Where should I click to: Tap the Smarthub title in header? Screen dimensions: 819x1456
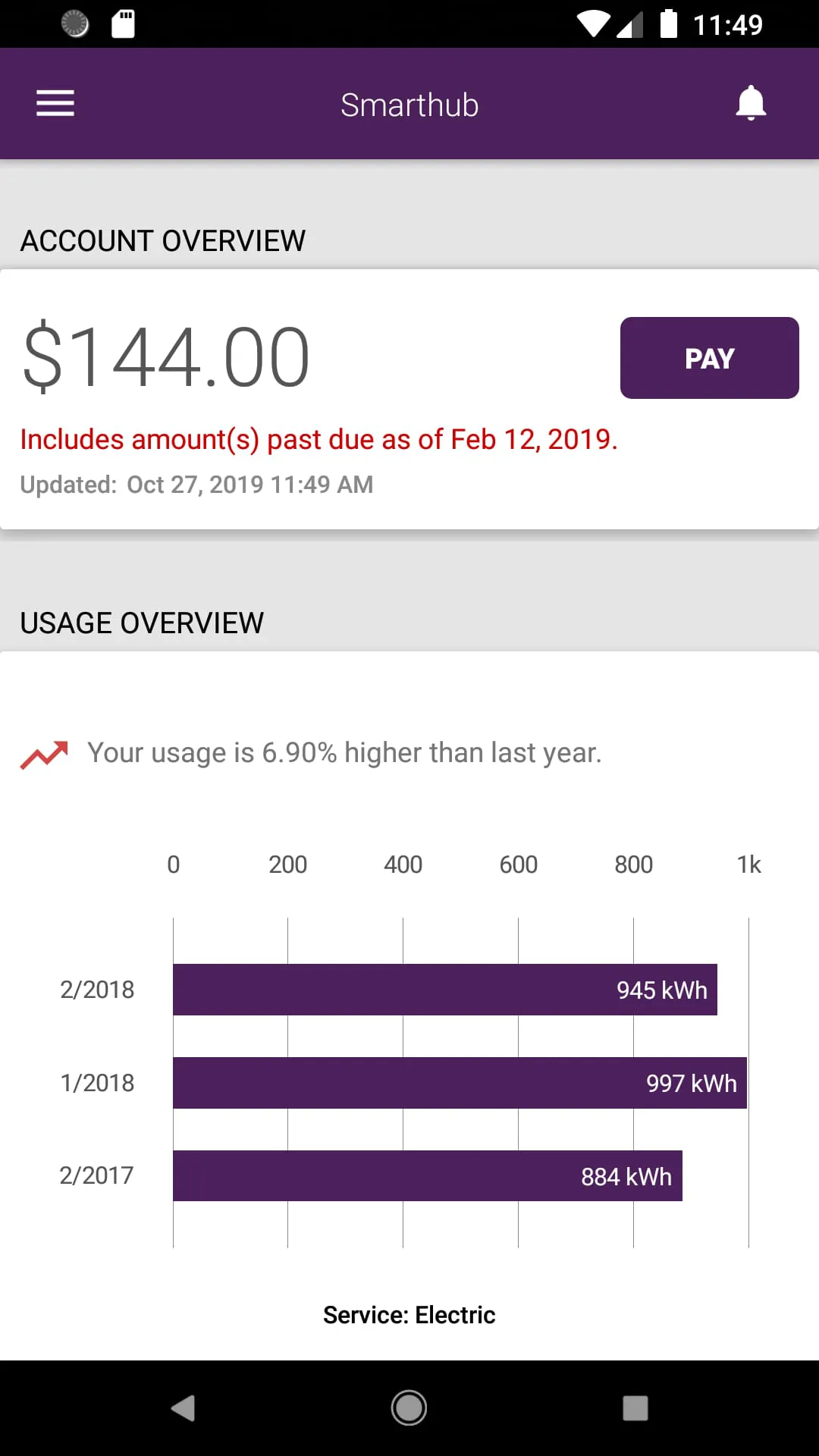409,105
